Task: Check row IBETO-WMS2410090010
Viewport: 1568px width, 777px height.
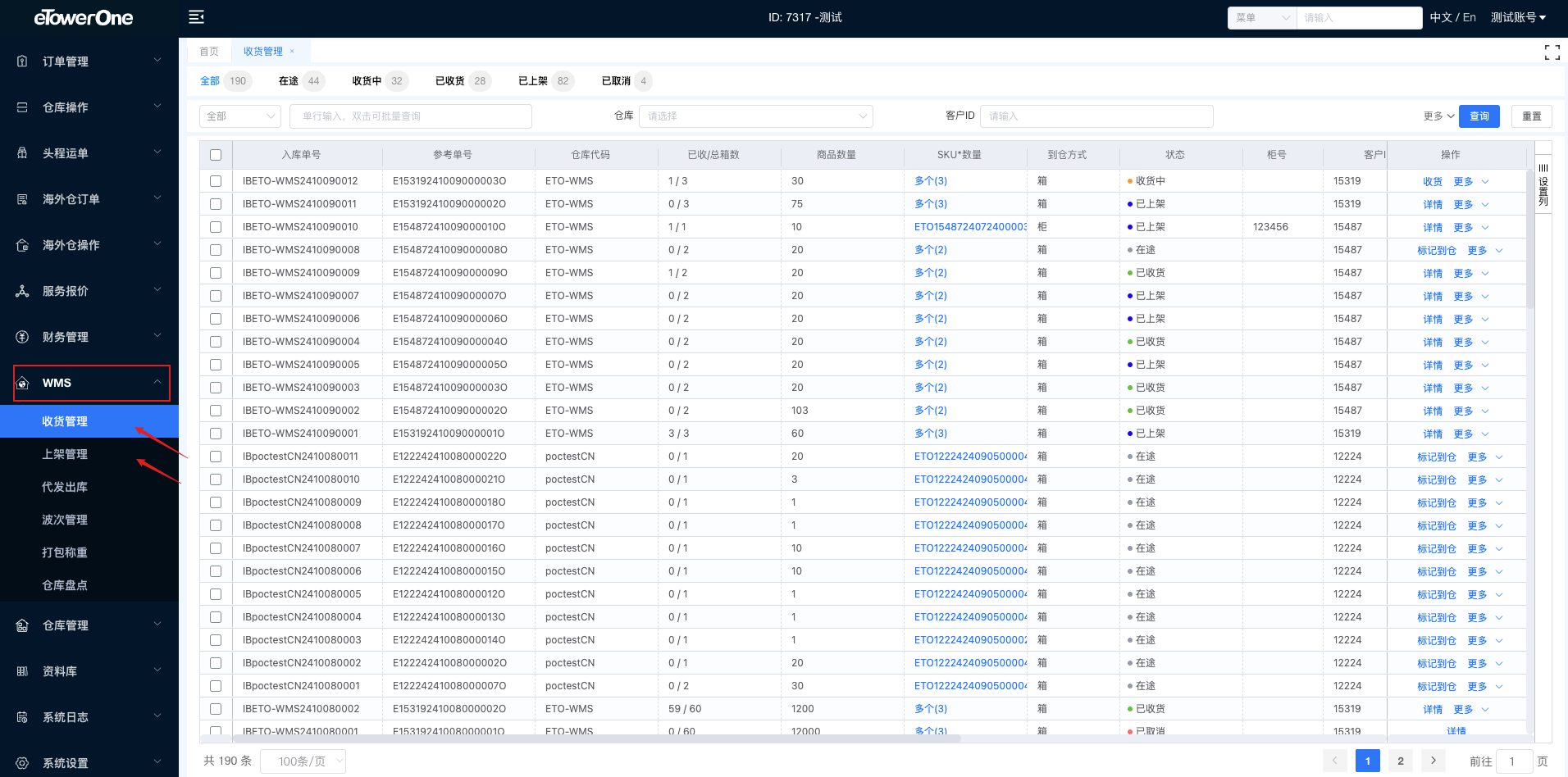Action: 216,227
